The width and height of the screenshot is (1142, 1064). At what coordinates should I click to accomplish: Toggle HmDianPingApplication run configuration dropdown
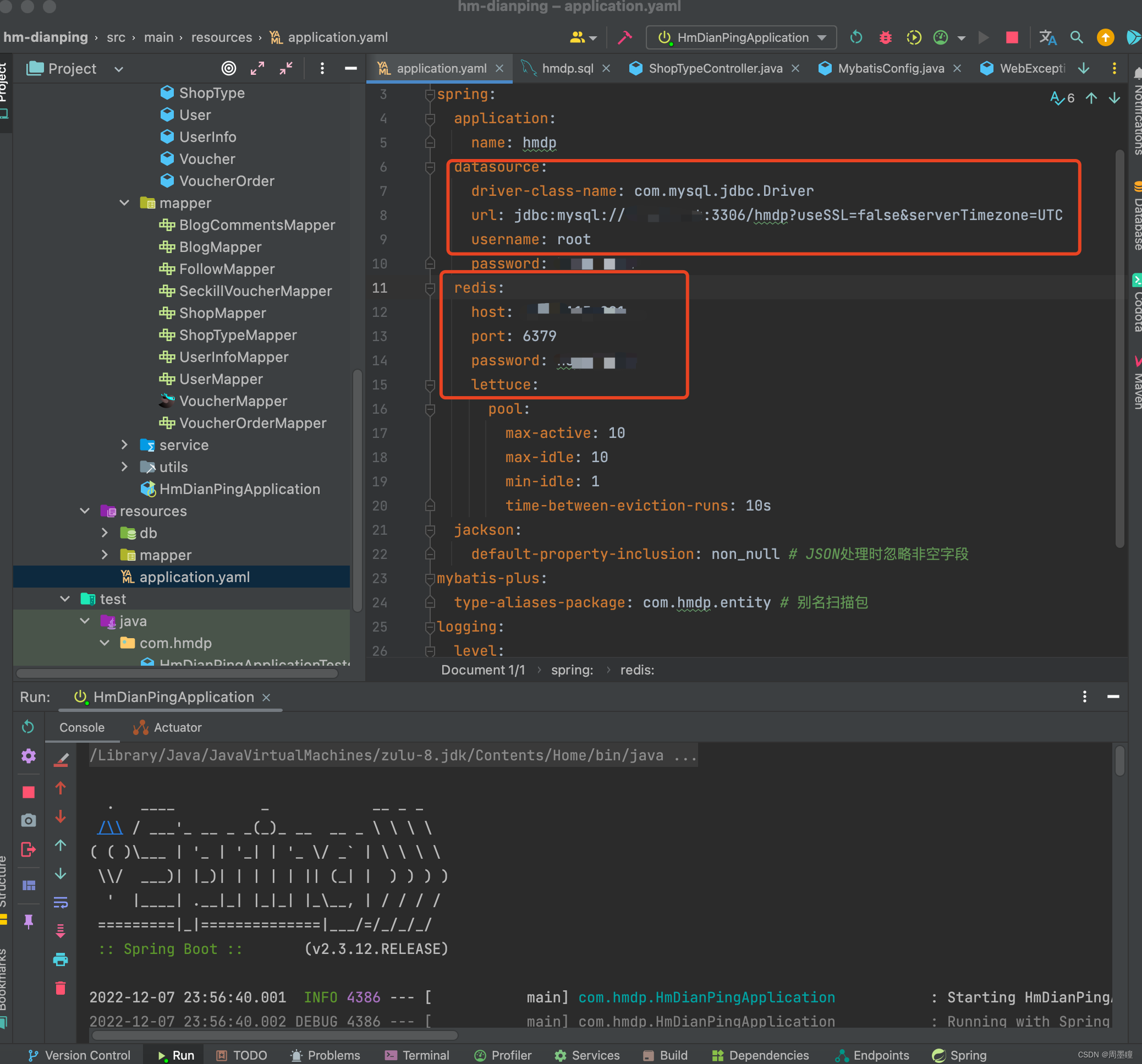(x=825, y=38)
